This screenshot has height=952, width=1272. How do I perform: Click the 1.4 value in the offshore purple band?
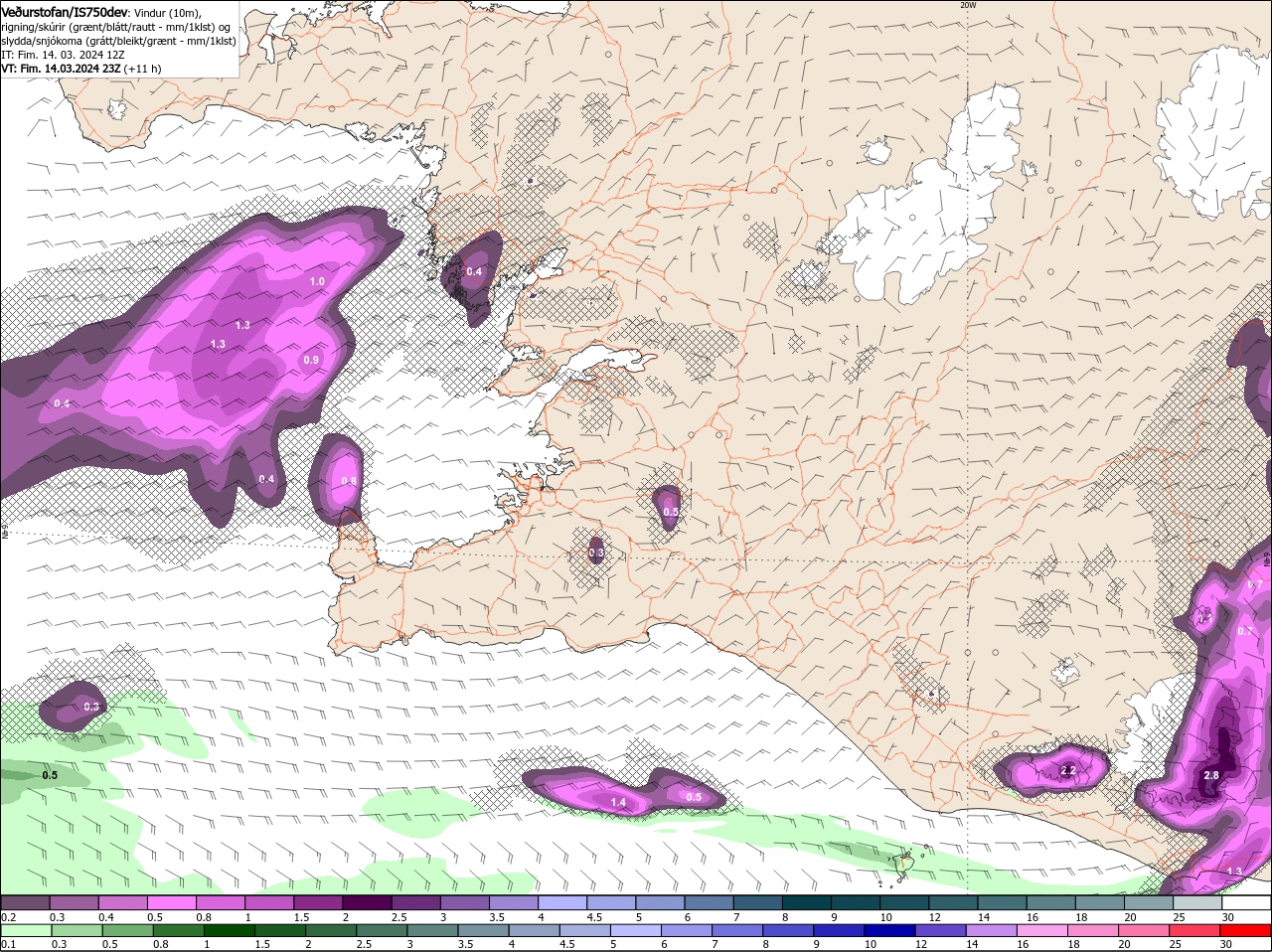click(x=618, y=802)
